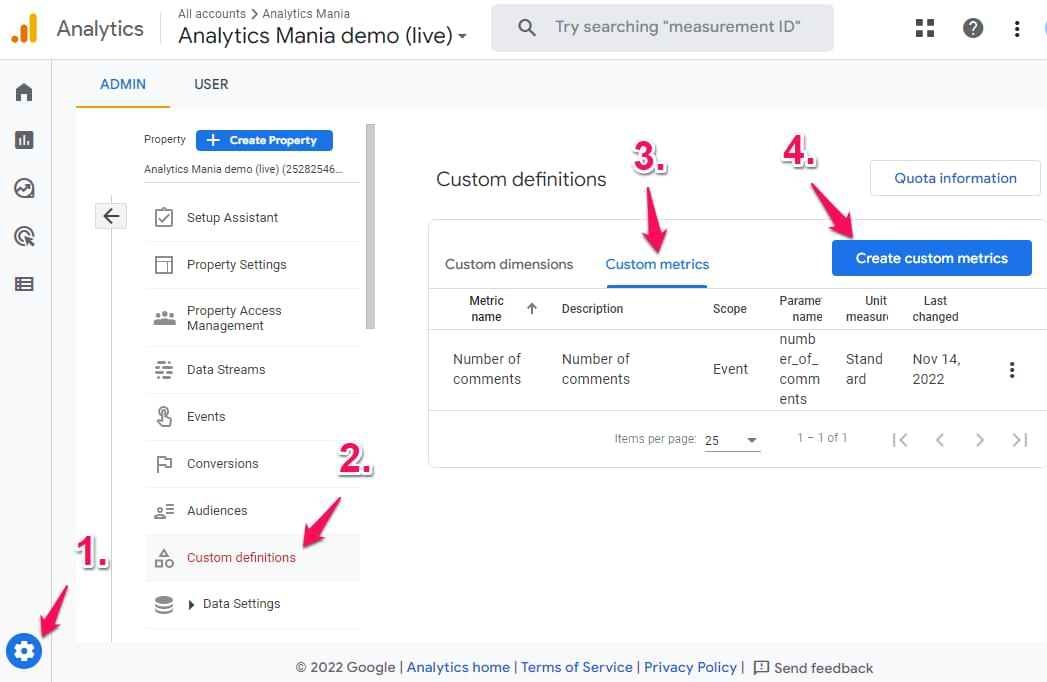Go to previous page of results
The width and height of the screenshot is (1047, 682).
pyautogui.click(x=939, y=440)
